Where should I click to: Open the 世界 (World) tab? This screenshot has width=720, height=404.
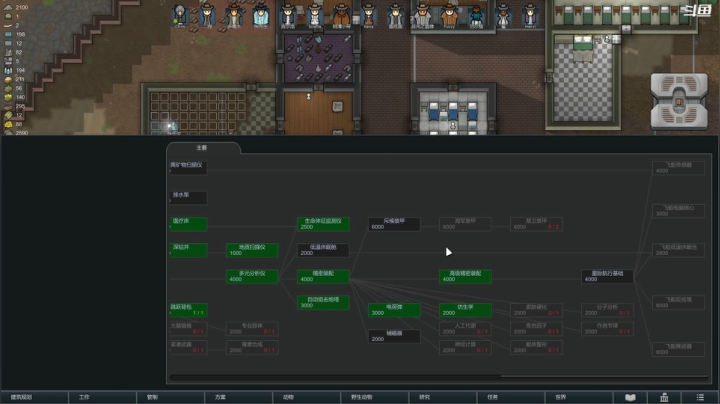pyautogui.click(x=579, y=397)
